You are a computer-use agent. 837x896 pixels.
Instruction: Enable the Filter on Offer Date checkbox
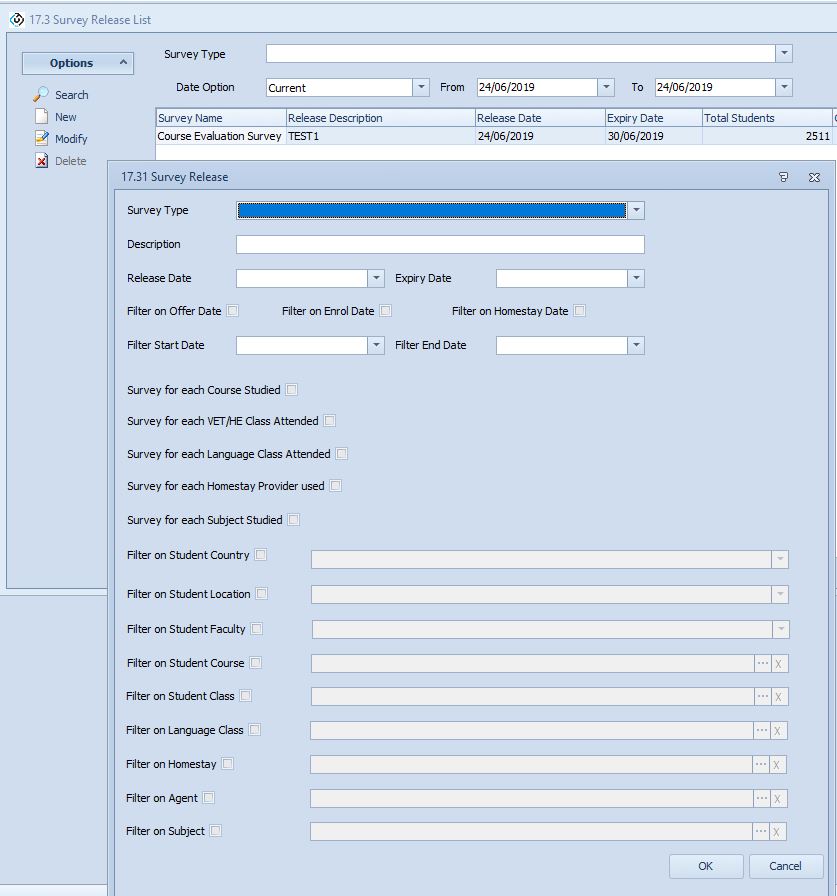(x=233, y=311)
